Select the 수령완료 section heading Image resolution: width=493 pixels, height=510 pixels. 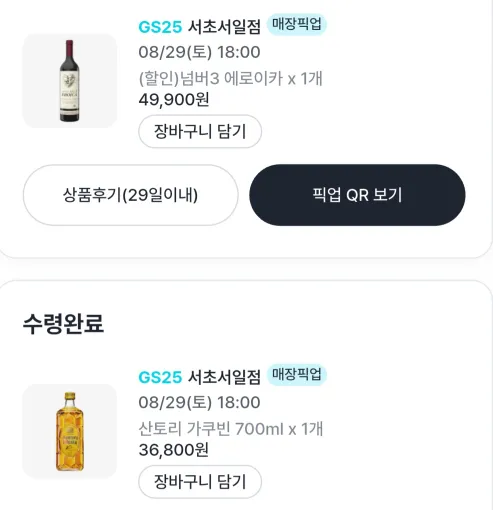[x=63, y=324]
